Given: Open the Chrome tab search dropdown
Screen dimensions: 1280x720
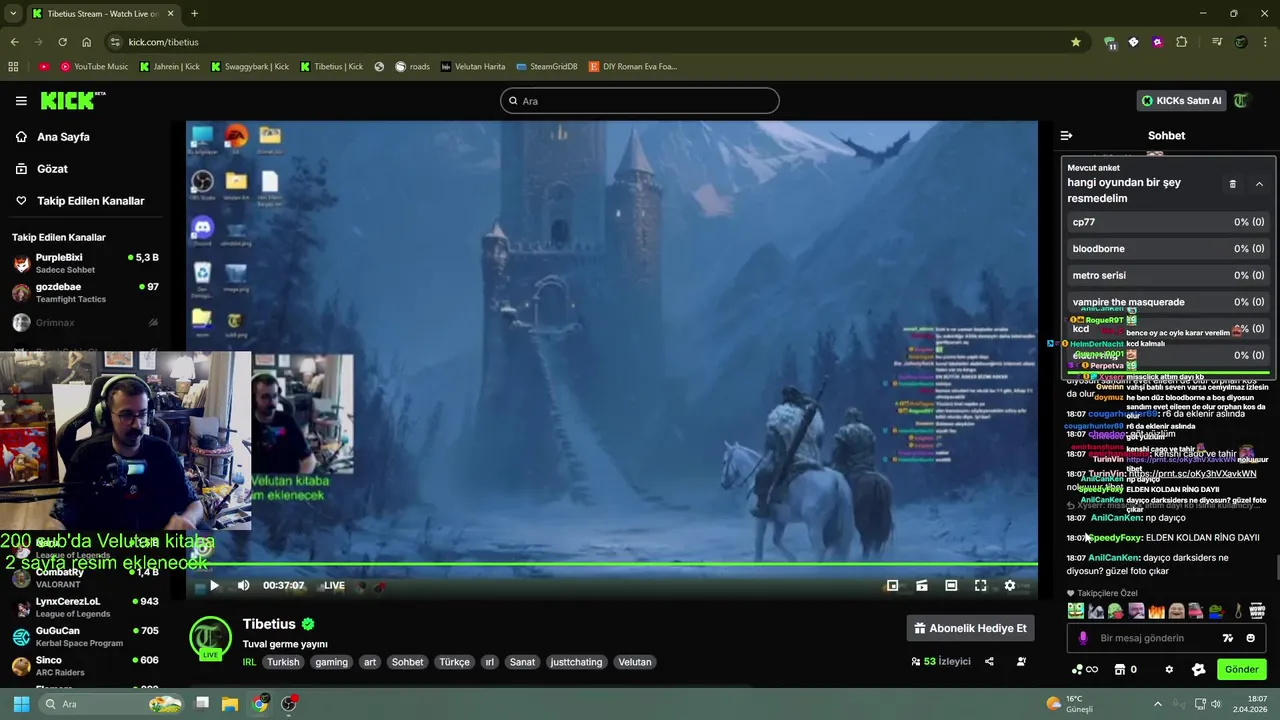Looking at the screenshot, I should [12, 13].
